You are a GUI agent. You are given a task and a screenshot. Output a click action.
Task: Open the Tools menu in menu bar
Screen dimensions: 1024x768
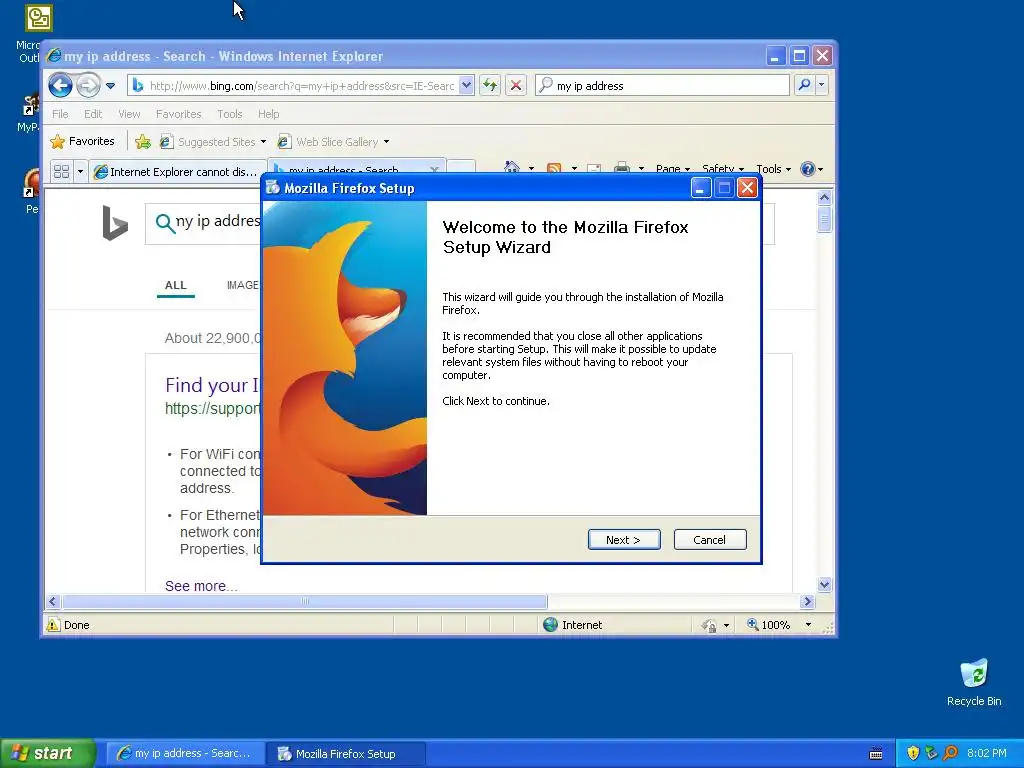(x=230, y=114)
